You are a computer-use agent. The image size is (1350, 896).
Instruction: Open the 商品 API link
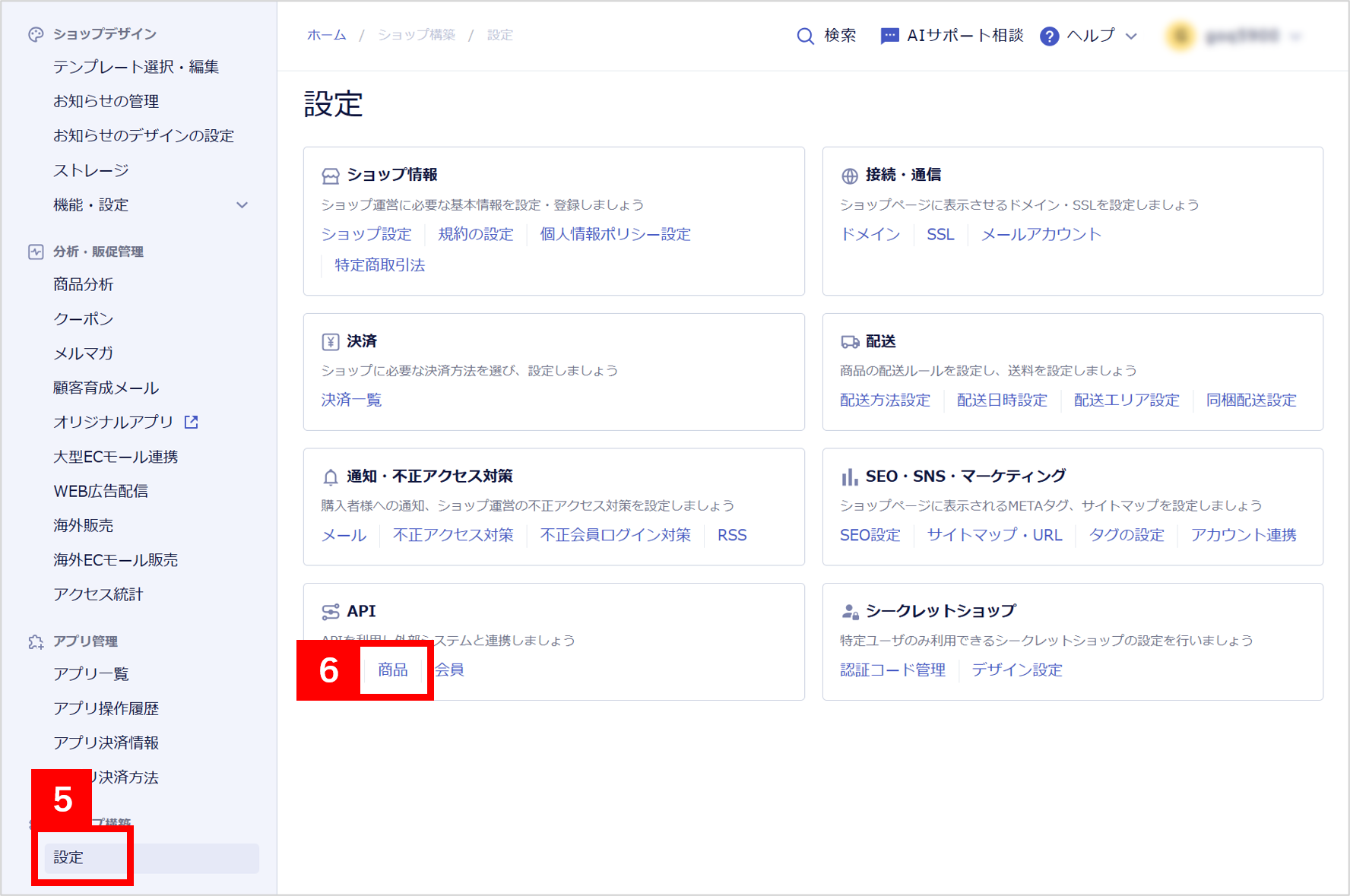click(393, 670)
